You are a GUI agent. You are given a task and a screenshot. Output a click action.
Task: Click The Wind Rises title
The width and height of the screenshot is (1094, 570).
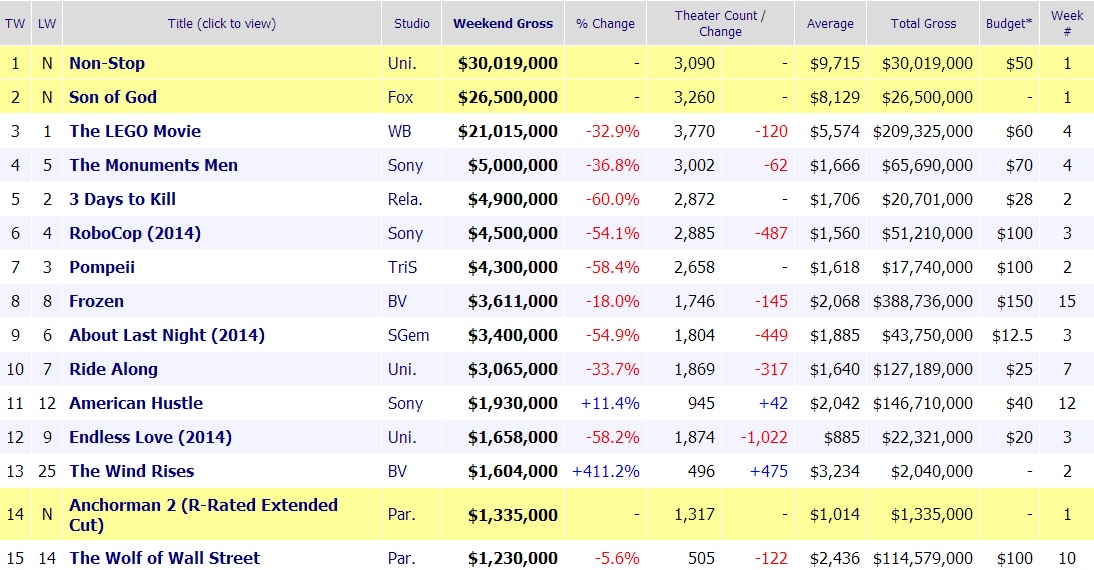point(131,471)
